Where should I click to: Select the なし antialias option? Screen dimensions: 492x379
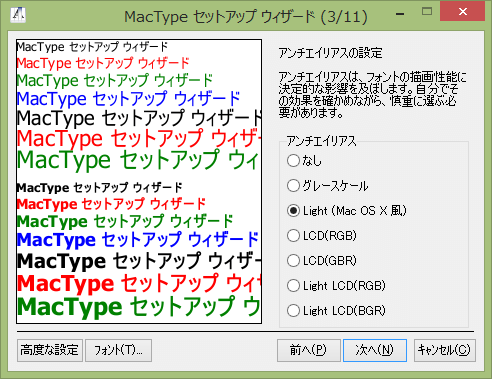[x=304, y=161]
